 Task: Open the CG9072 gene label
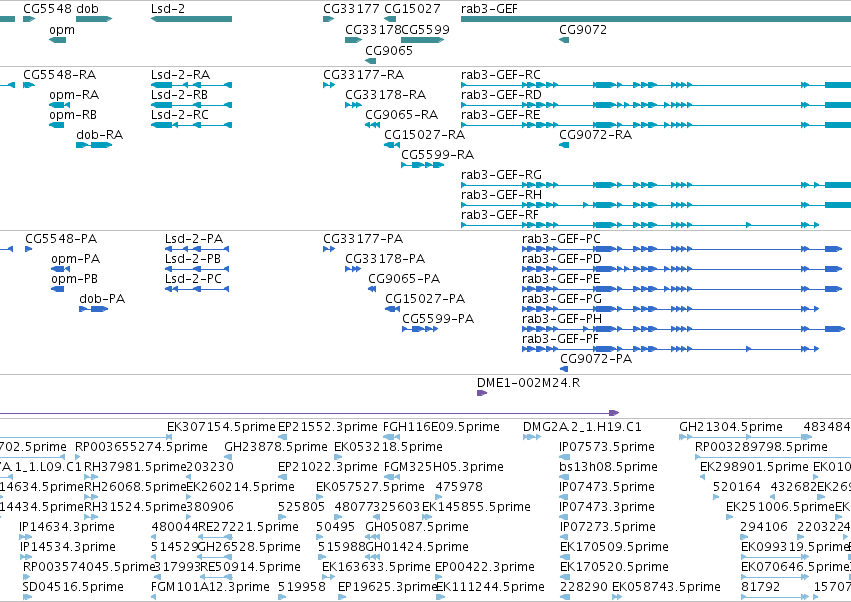(x=583, y=30)
